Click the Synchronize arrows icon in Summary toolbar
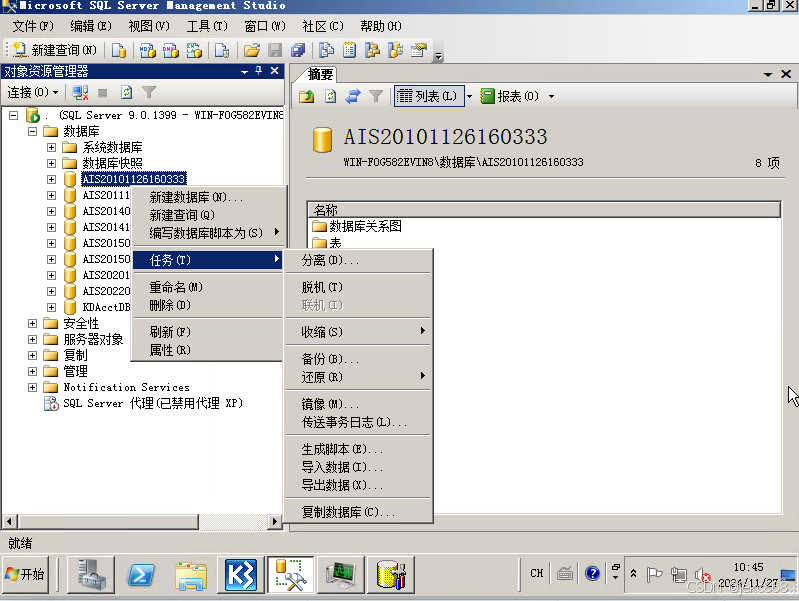799x601 pixels. (353, 96)
